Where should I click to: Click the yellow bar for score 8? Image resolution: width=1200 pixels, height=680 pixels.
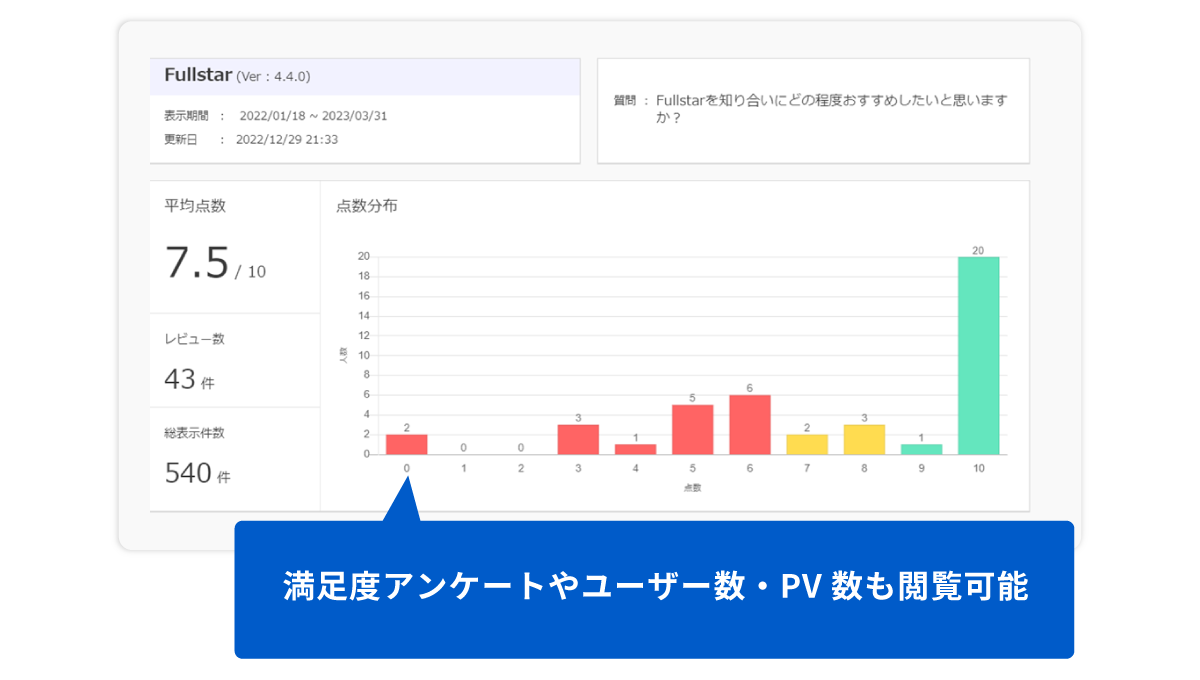[x=864, y=439]
